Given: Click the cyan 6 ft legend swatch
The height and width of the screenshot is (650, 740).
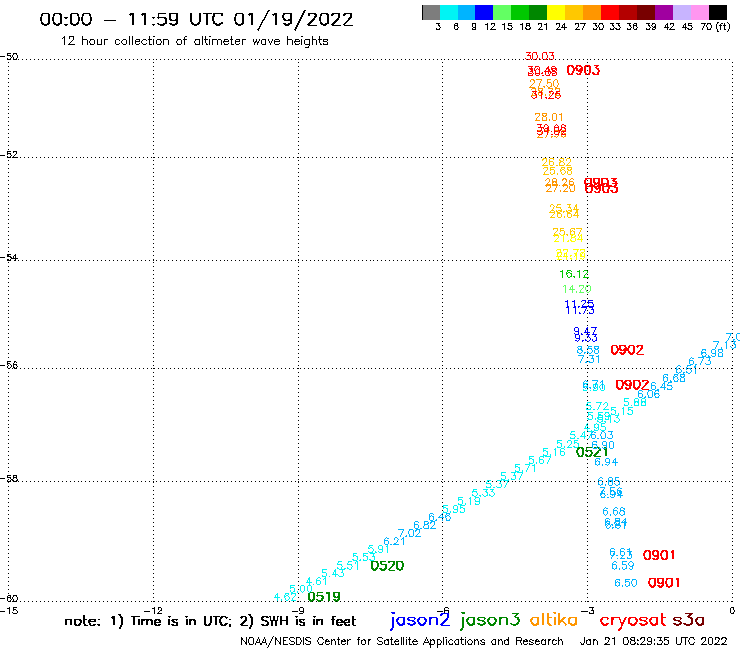Looking at the screenshot, I should click(449, 12).
